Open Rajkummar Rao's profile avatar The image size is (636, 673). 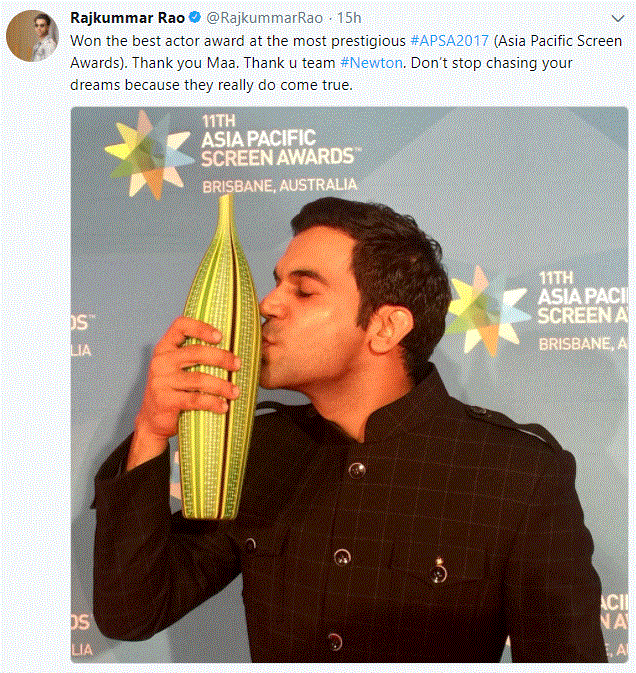click(x=33, y=36)
